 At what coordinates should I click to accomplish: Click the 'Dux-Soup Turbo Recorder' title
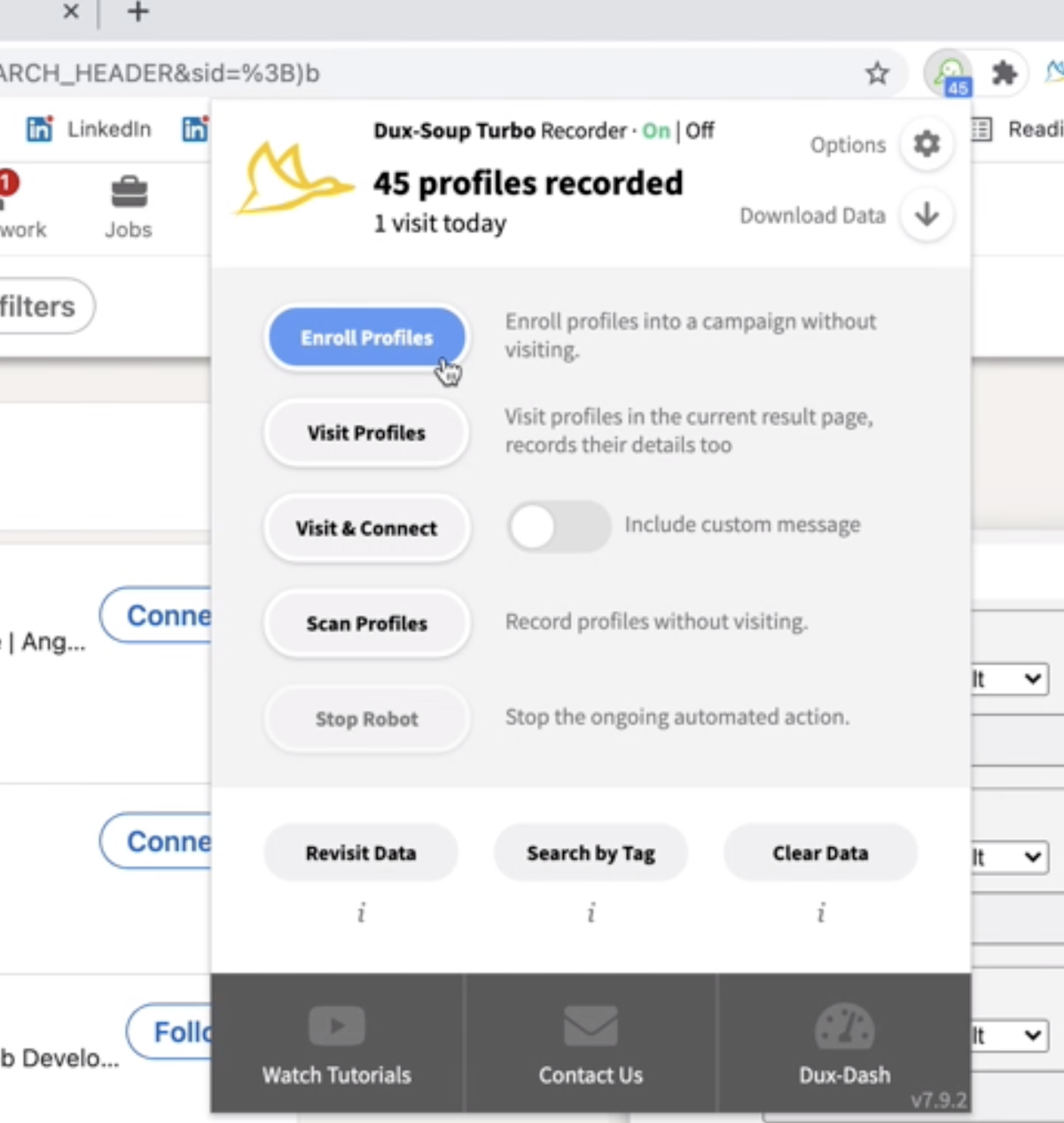point(500,131)
